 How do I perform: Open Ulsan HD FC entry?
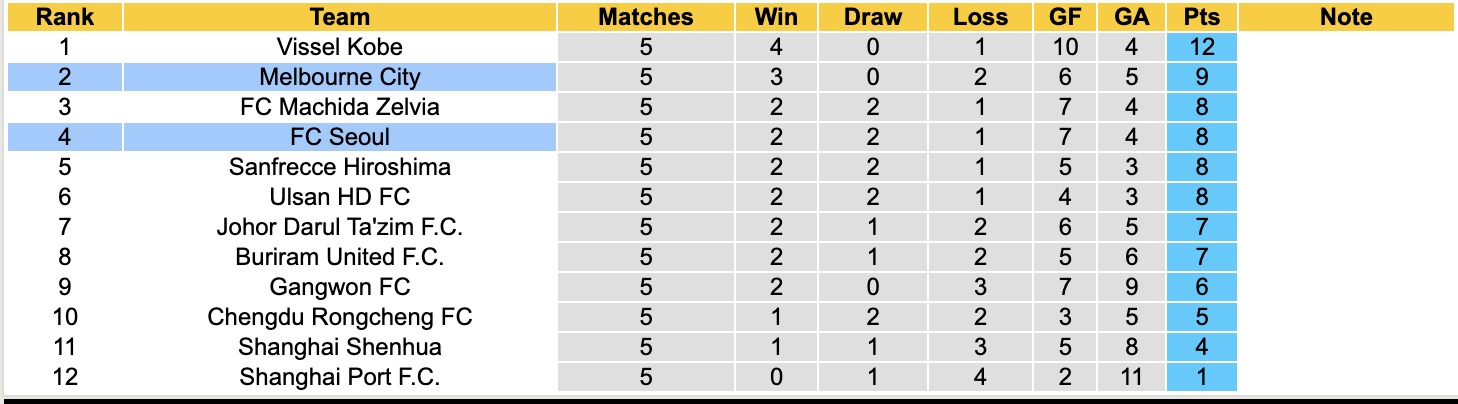click(x=340, y=197)
